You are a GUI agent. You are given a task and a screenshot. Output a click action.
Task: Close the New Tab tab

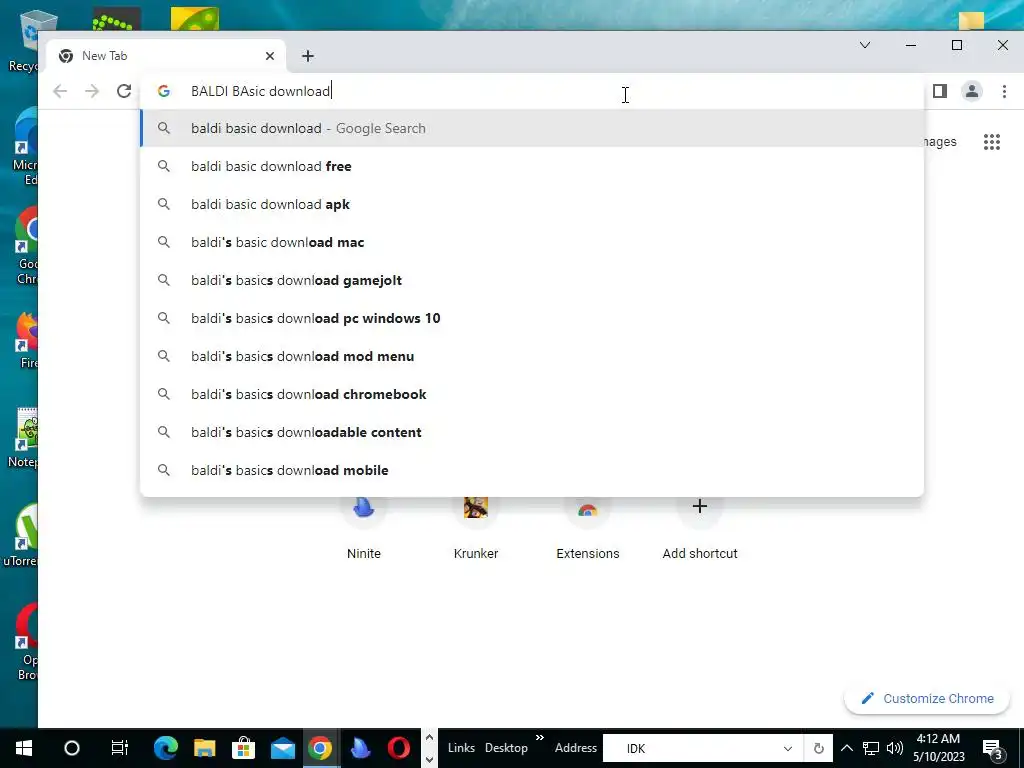coord(270,56)
